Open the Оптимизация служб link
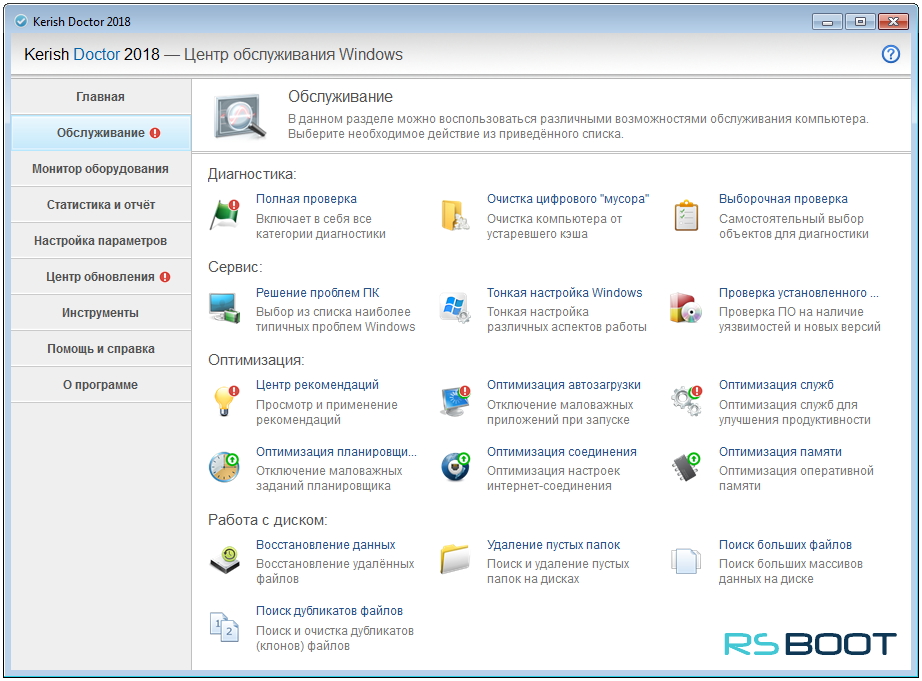922x681 pixels. pyautogui.click(x=776, y=385)
